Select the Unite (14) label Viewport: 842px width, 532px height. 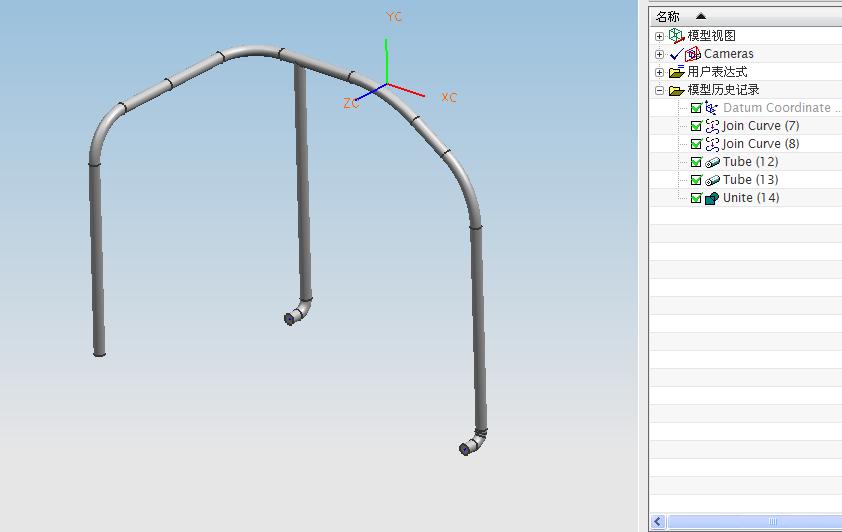point(751,198)
